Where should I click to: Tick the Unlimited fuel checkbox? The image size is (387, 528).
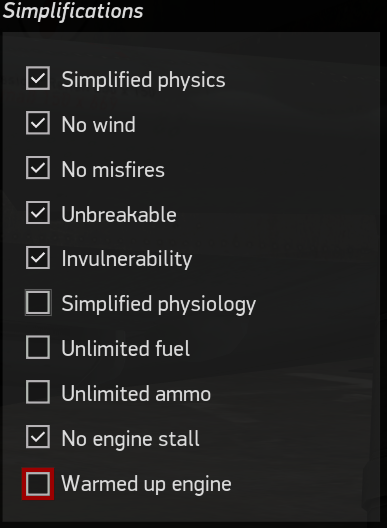click(38, 347)
